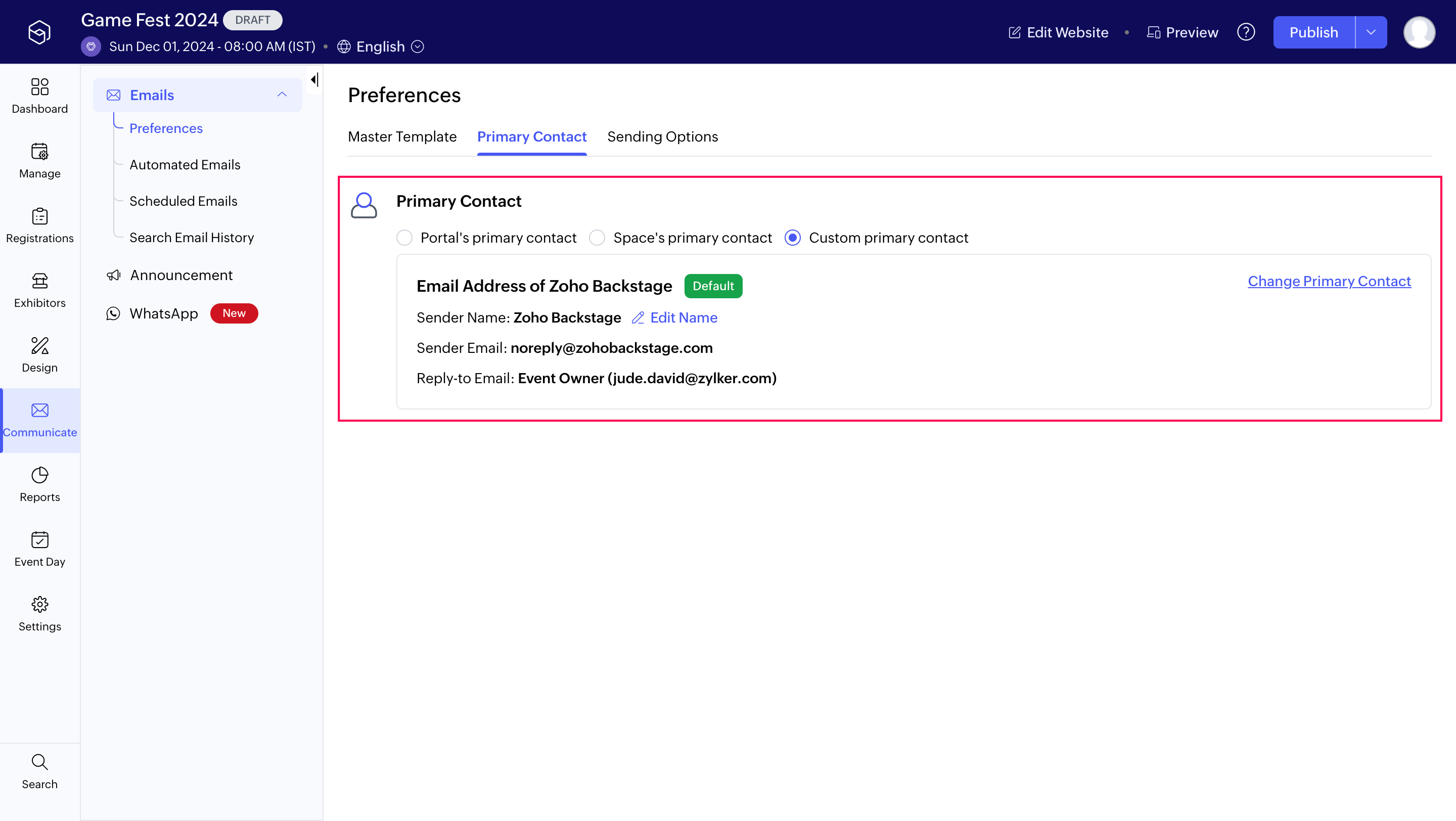
Task: Collapse the Emails menu group
Action: point(282,95)
